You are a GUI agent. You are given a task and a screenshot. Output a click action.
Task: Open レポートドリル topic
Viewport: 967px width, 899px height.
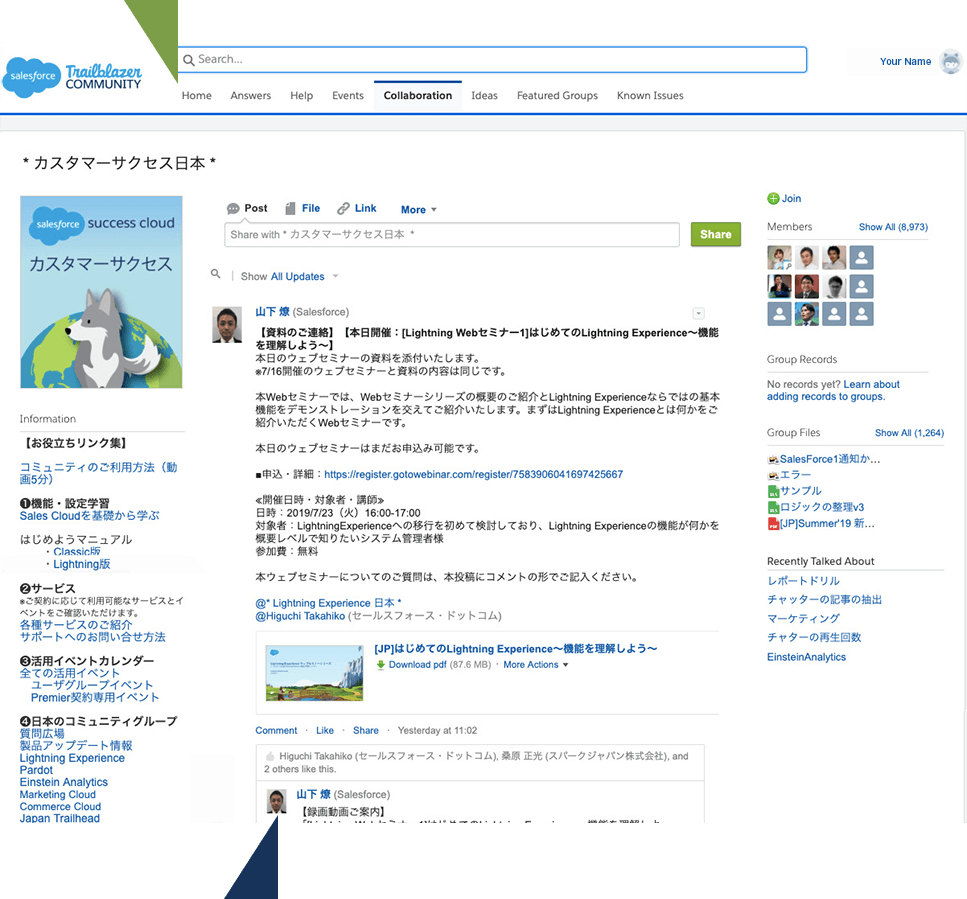click(804, 581)
